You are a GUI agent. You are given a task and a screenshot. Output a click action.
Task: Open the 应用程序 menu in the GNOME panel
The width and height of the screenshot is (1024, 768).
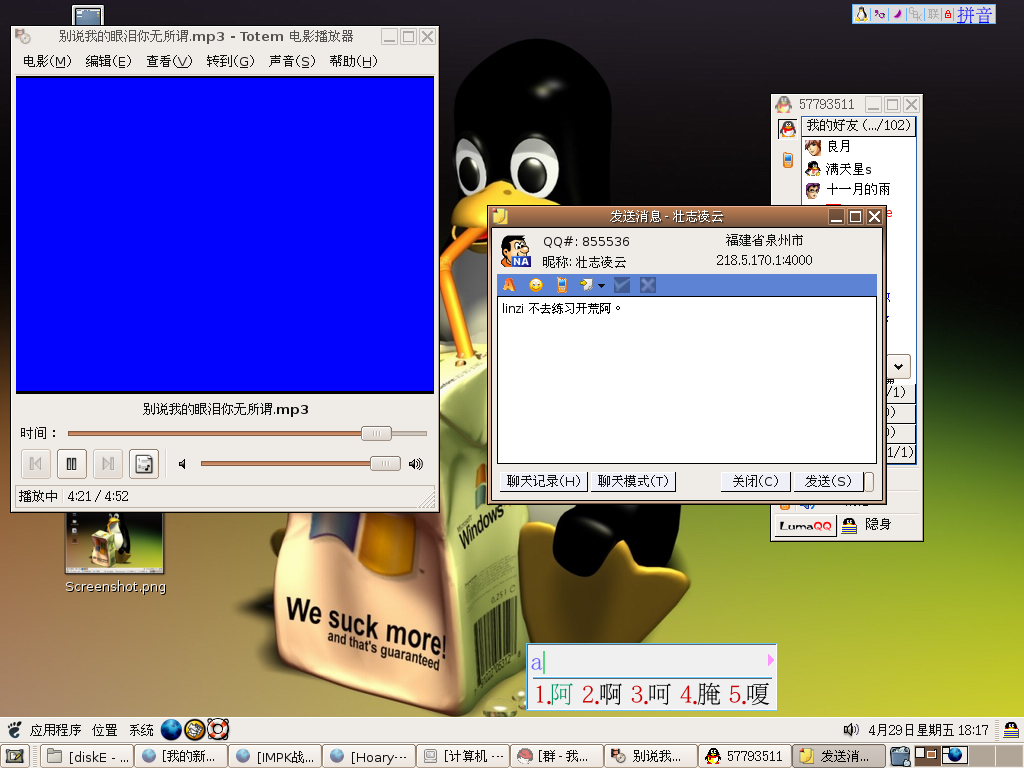click(55, 730)
